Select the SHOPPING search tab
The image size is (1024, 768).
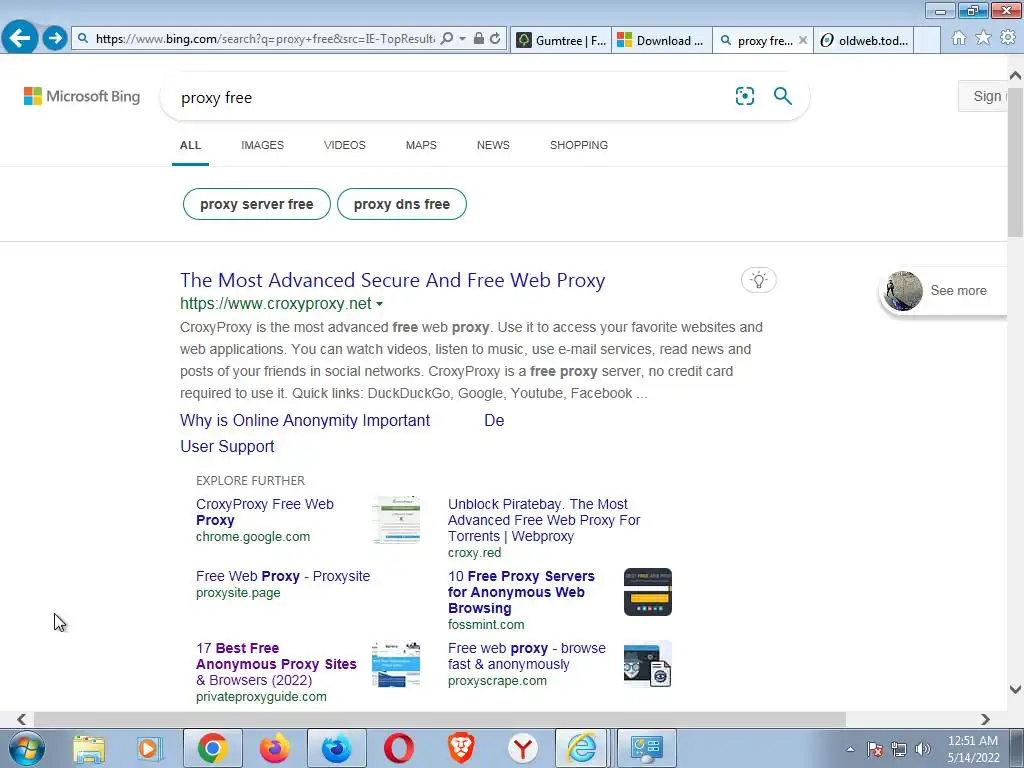click(579, 145)
